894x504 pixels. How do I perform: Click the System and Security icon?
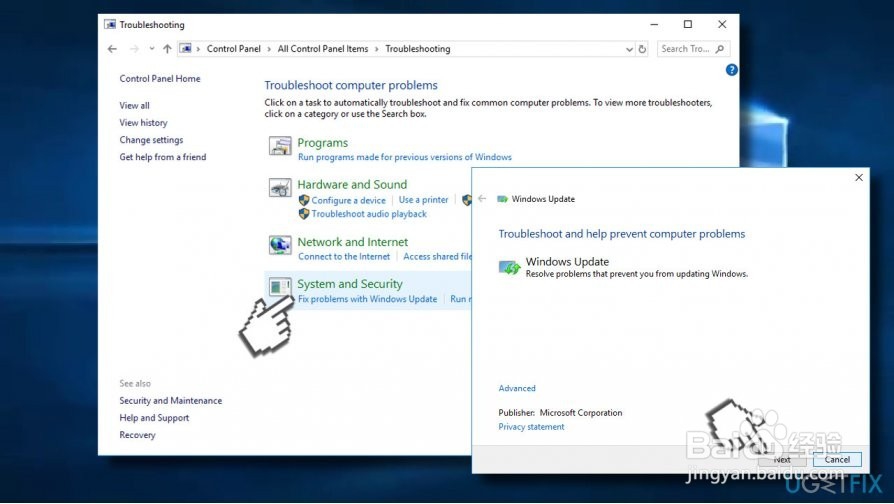280,287
